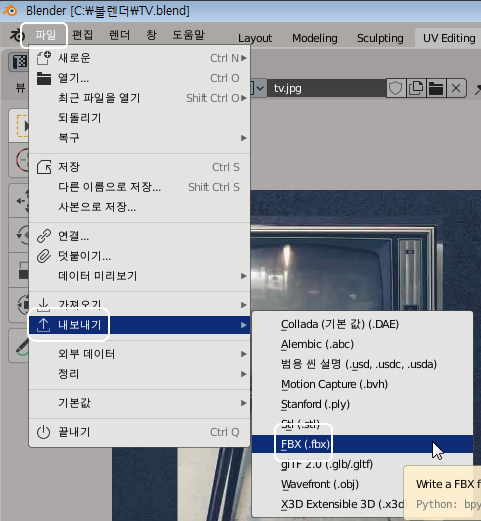Open the 도움말 menu

188,35
